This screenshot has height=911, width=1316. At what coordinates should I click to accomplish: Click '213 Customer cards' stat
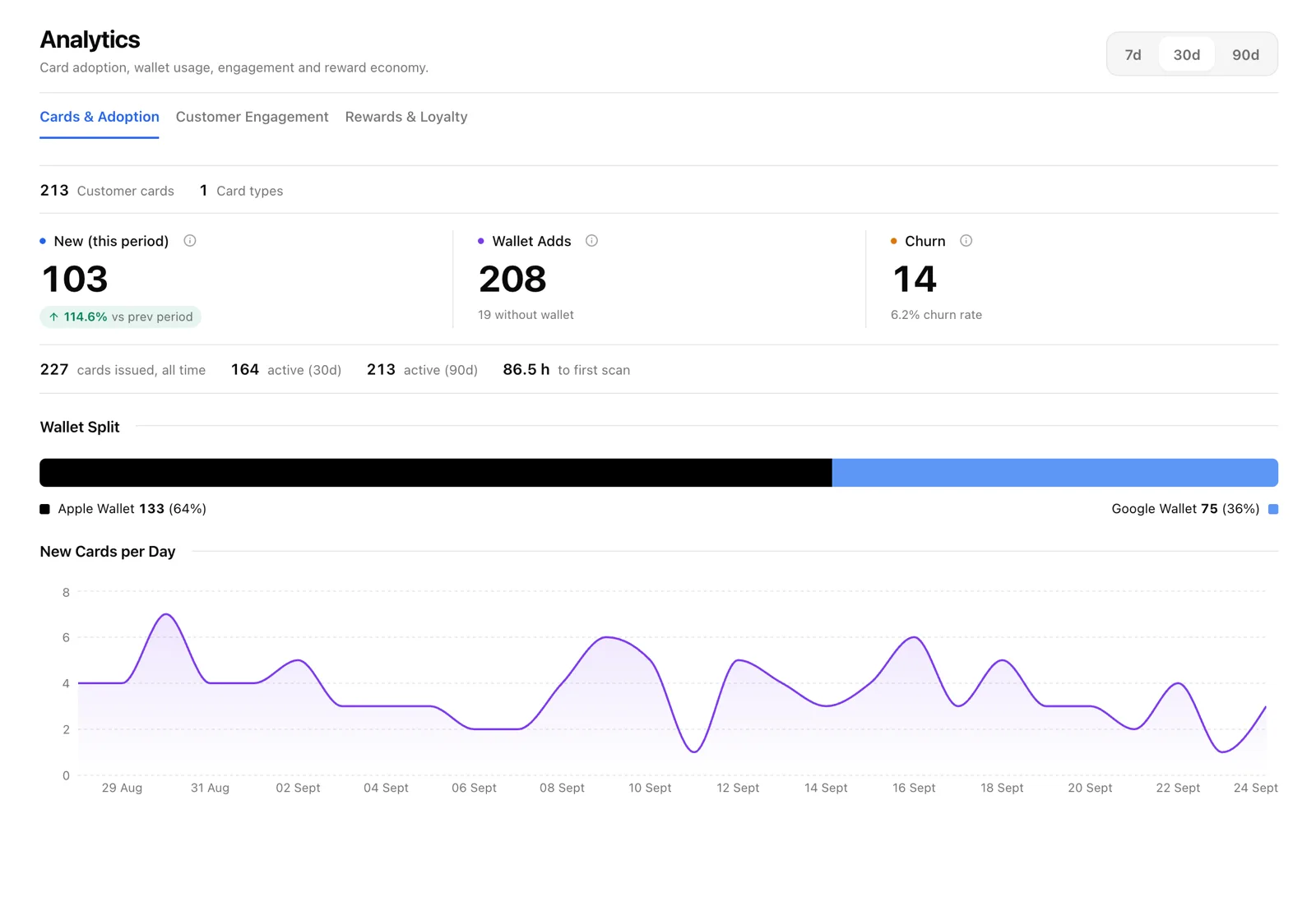point(107,191)
